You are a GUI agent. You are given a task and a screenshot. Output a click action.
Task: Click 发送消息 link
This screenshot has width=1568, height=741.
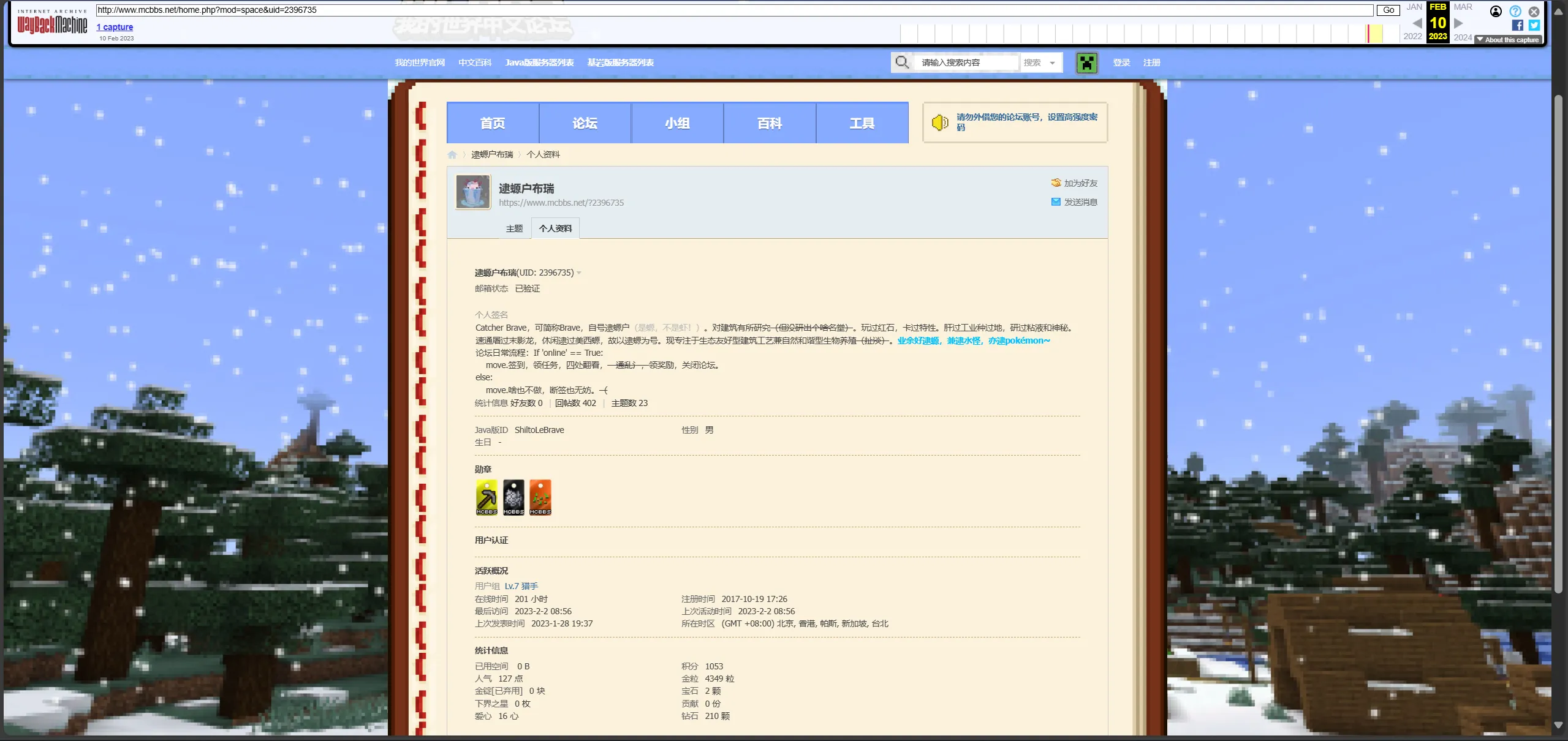tap(1081, 202)
